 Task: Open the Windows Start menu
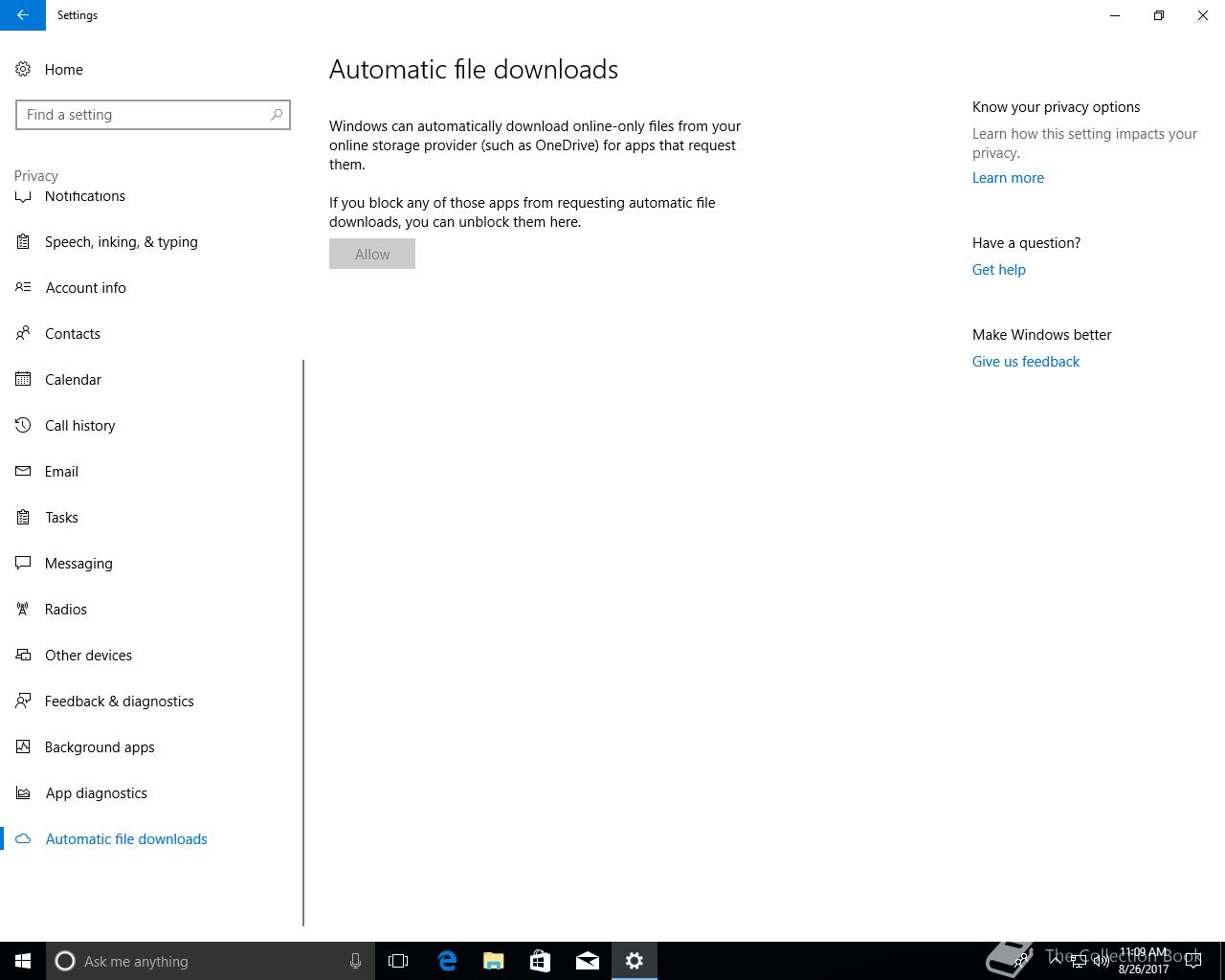pyautogui.click(x=23, y=961)
